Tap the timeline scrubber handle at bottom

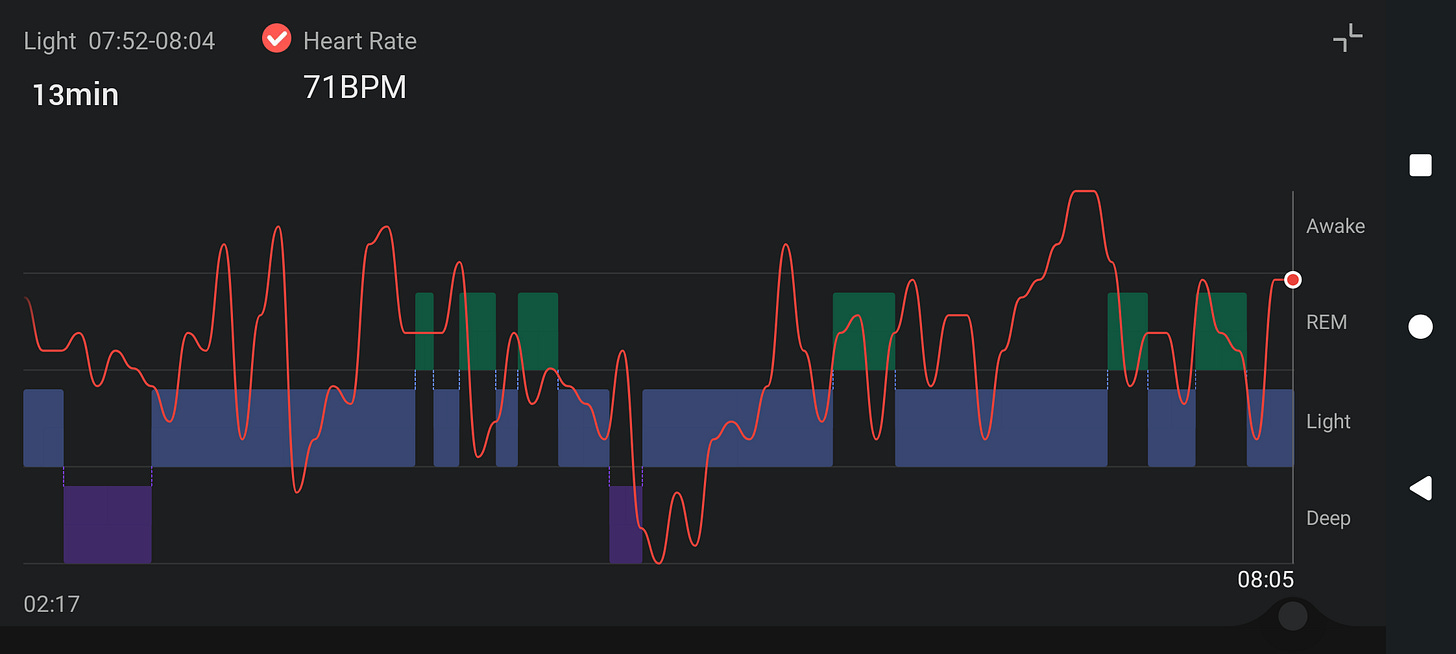click(x=1293, y=615)
